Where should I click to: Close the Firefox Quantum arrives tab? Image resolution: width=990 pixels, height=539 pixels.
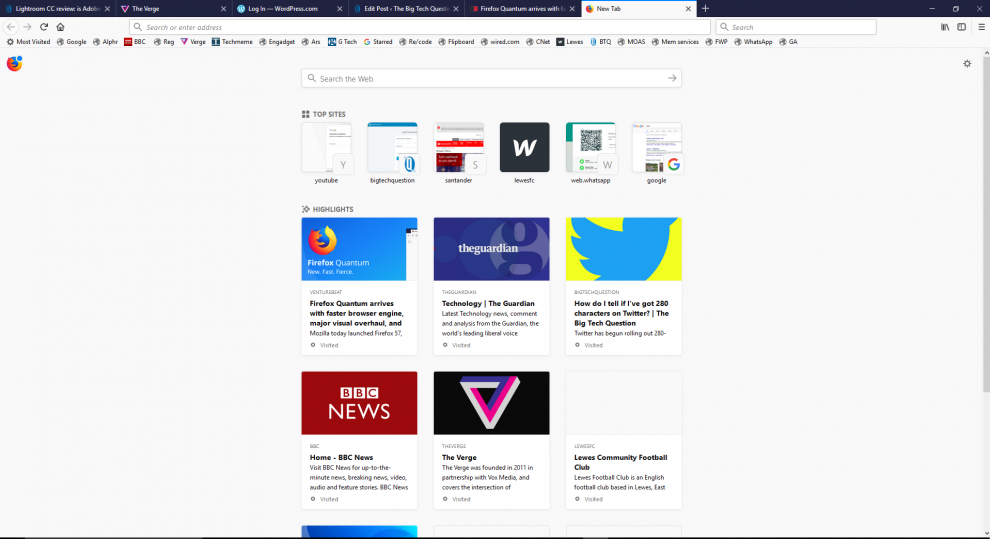point(572,9)
